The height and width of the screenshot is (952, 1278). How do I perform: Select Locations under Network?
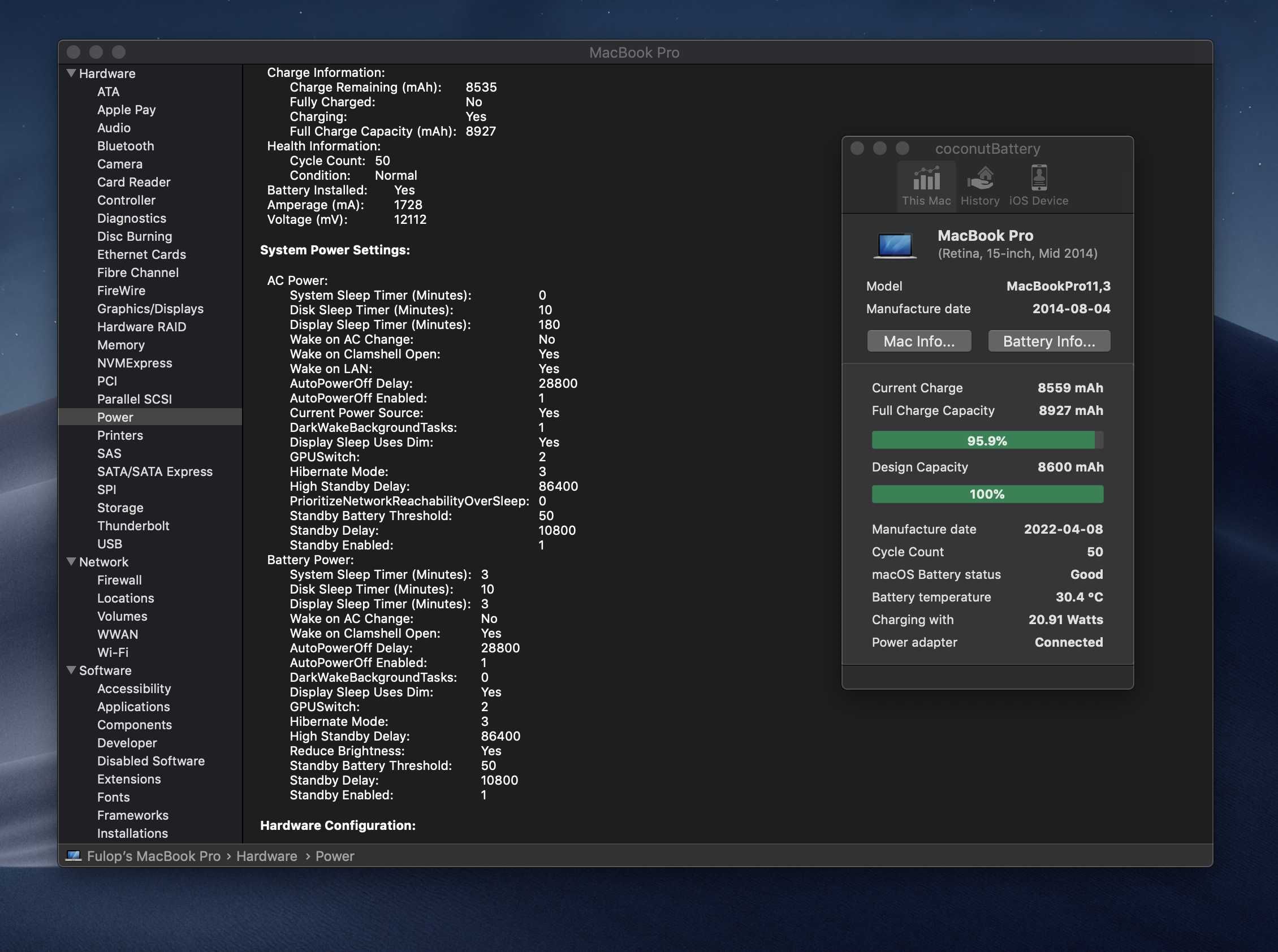click(x=125, y=598)
